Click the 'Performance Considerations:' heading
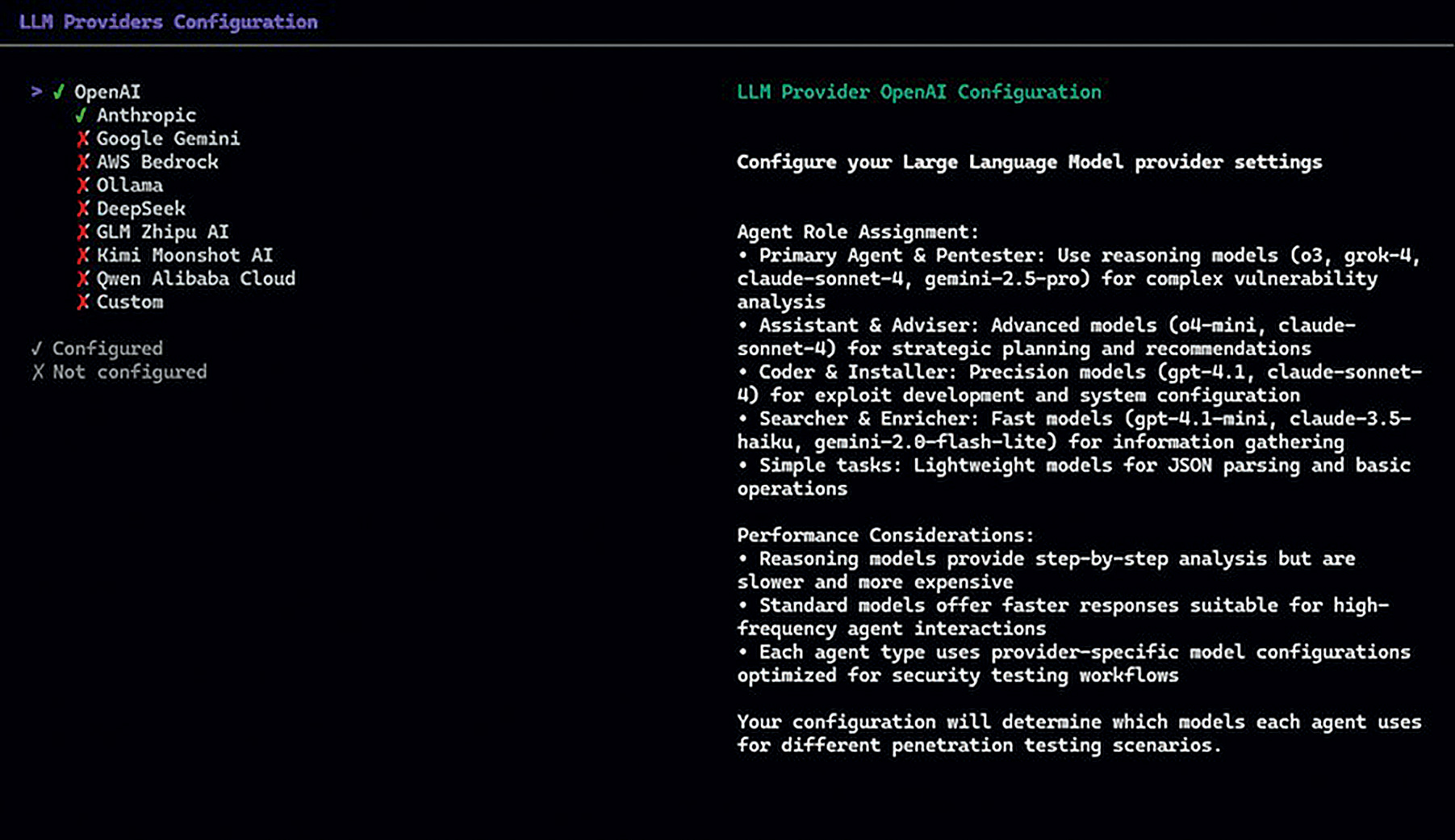 tap(885, 536)
